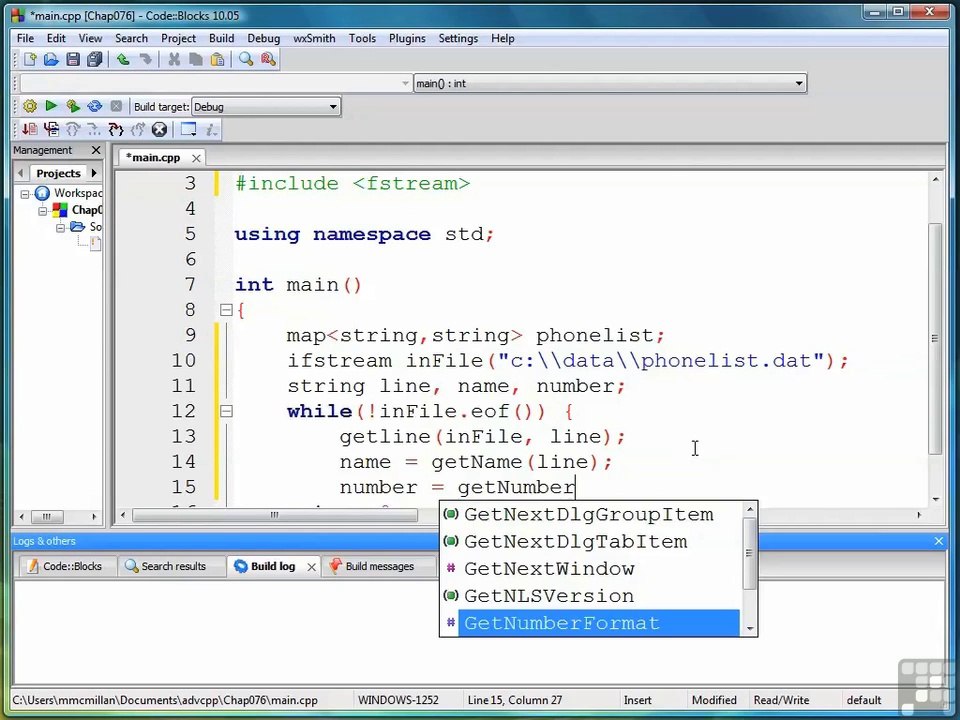Image resolution: width=960 pixels, height=720 pixels.
Task: Click the Next instruction debugger icon
Action: click(94, 129)
